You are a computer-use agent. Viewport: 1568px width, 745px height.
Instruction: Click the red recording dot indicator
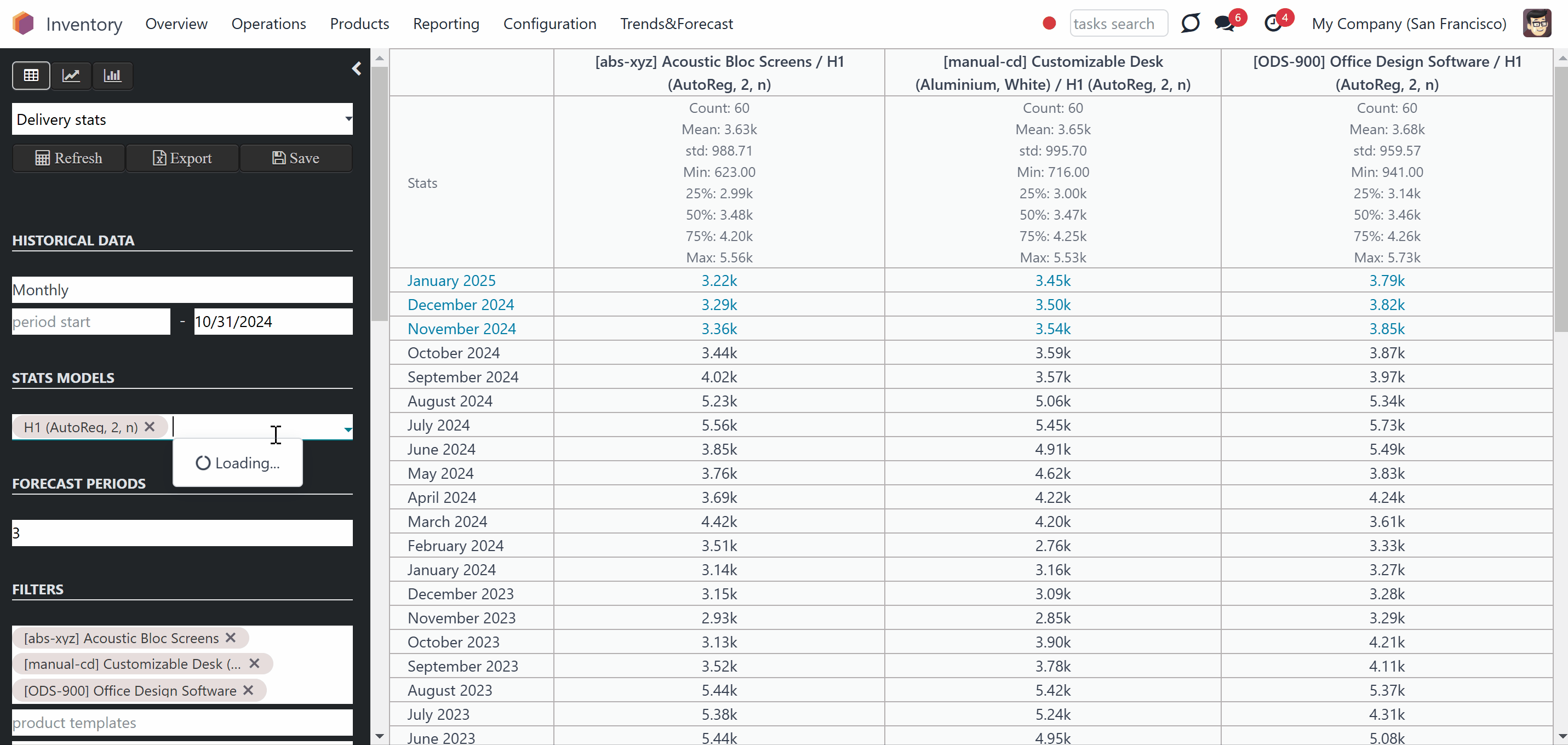pyautogui.click(x=1049, y=23)
